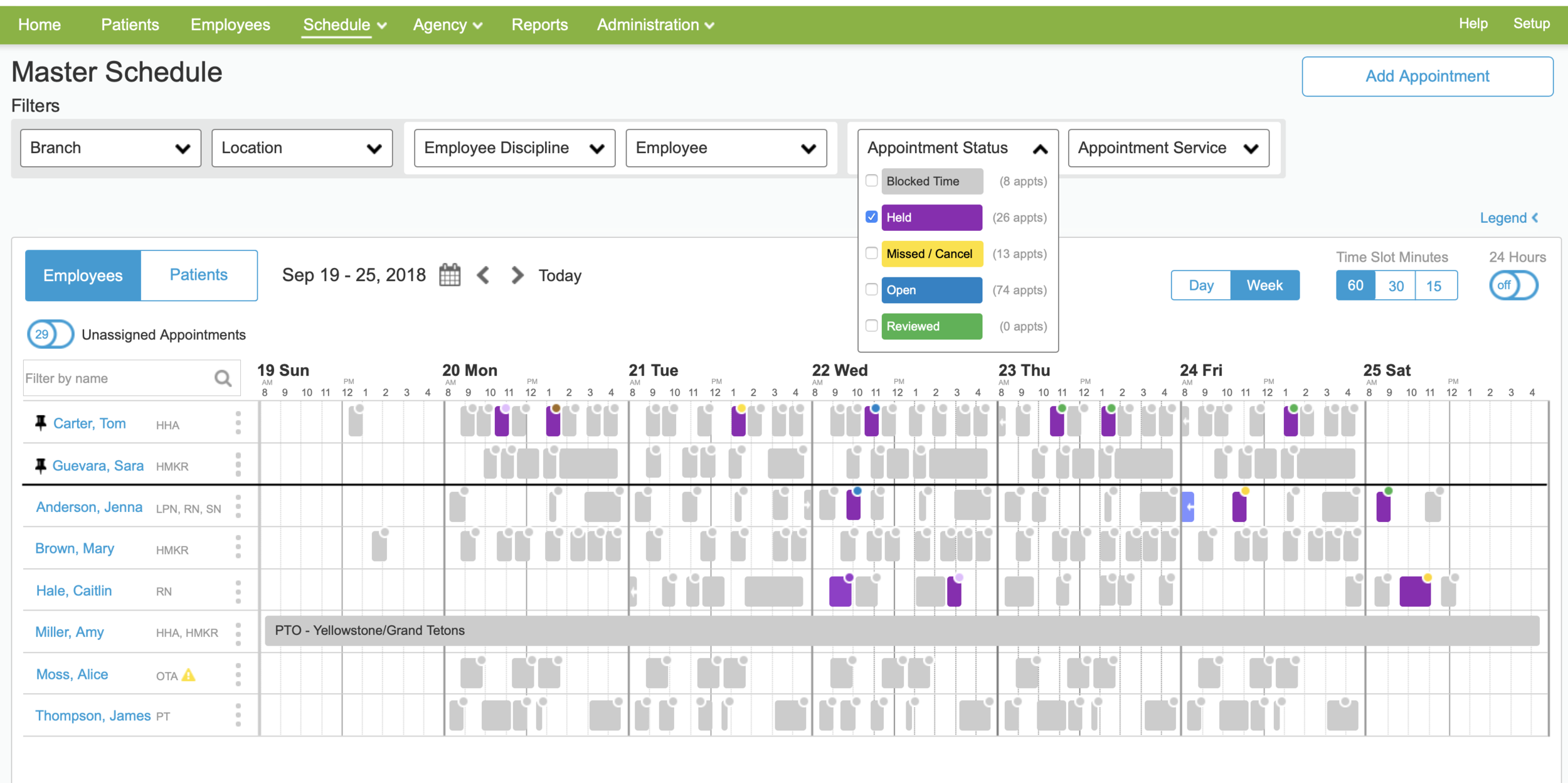Open the Employee Discipline dropdown

[x=514, y=148]
